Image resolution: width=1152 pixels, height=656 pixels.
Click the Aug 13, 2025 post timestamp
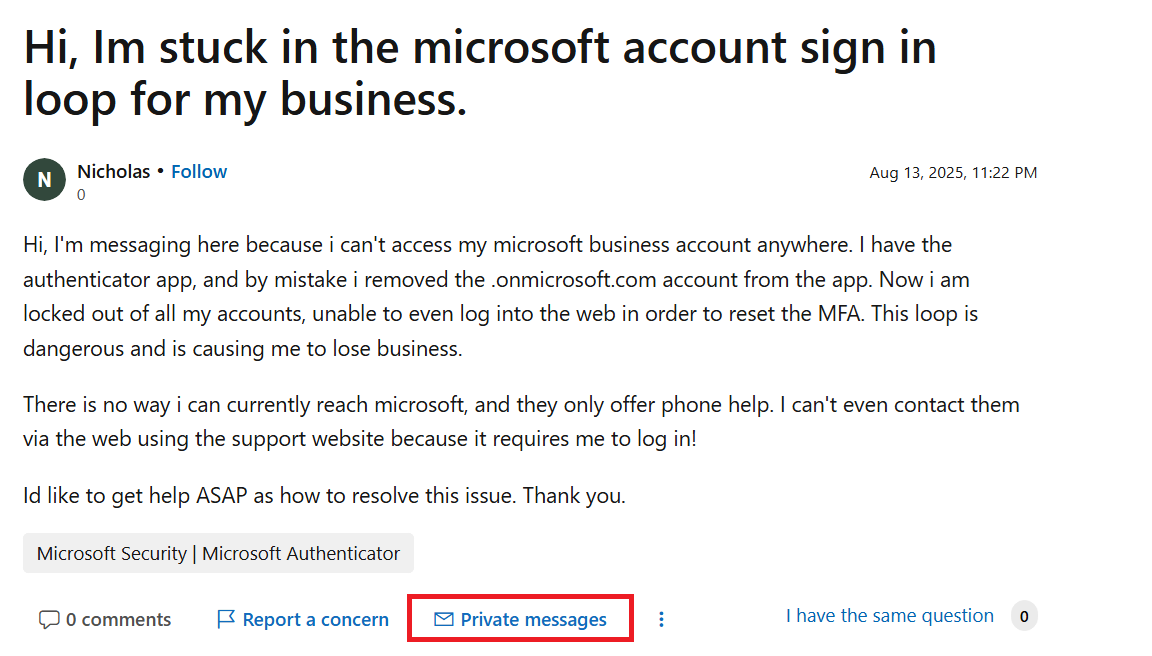[x=953, y=173]
